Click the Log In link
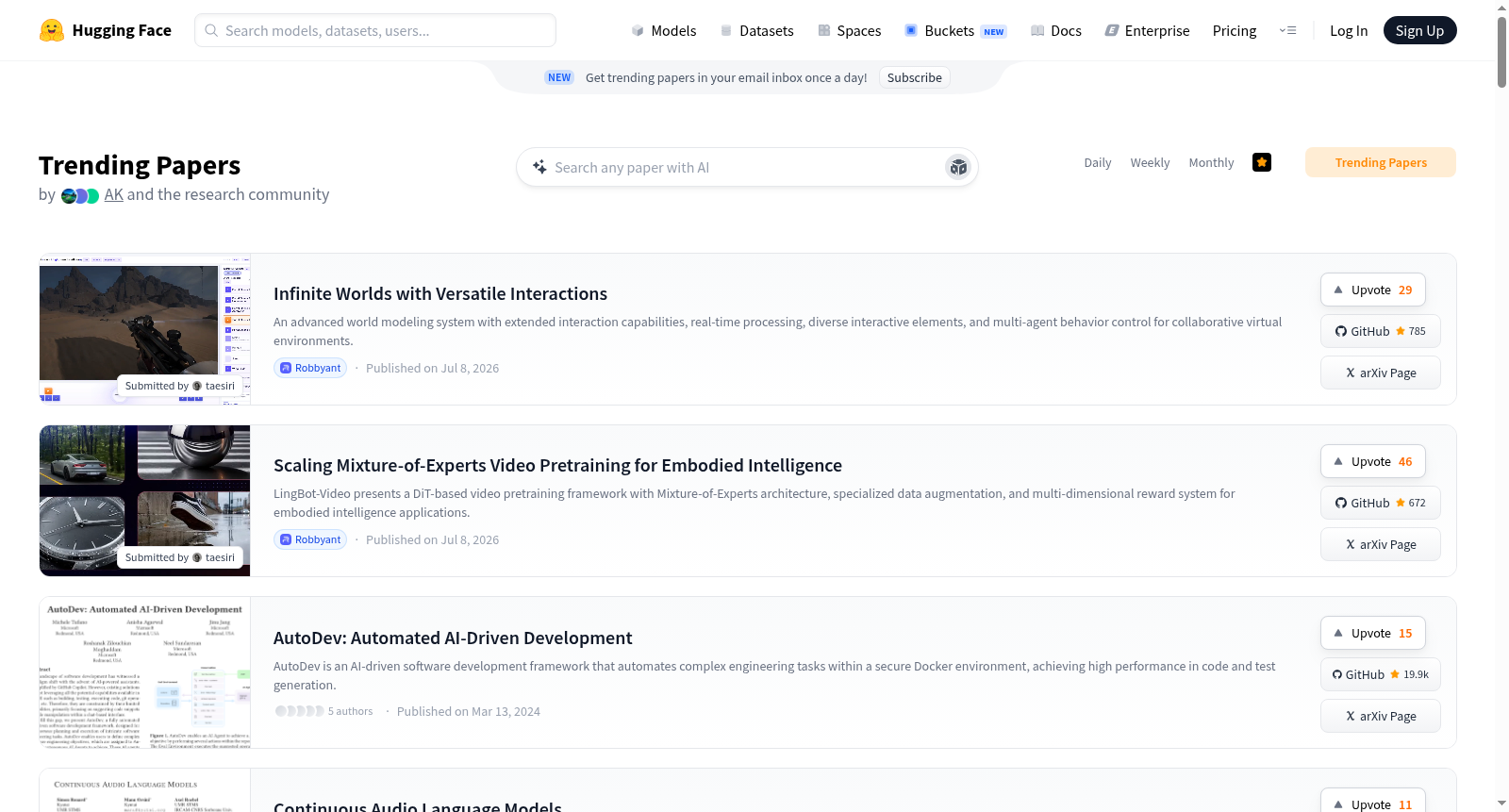Viewport: 1509px width, 812px height. pyautogui.click(x=1349, y=30)
